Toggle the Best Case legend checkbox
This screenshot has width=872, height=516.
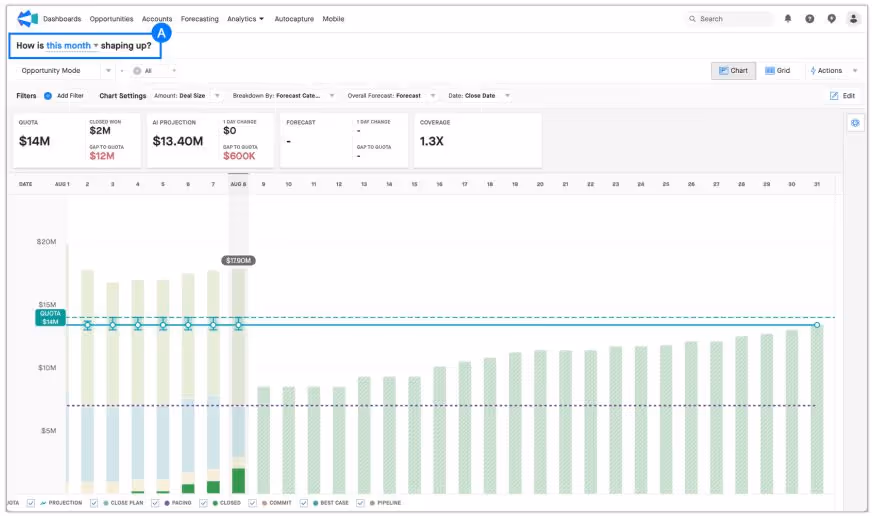point(304,503)
